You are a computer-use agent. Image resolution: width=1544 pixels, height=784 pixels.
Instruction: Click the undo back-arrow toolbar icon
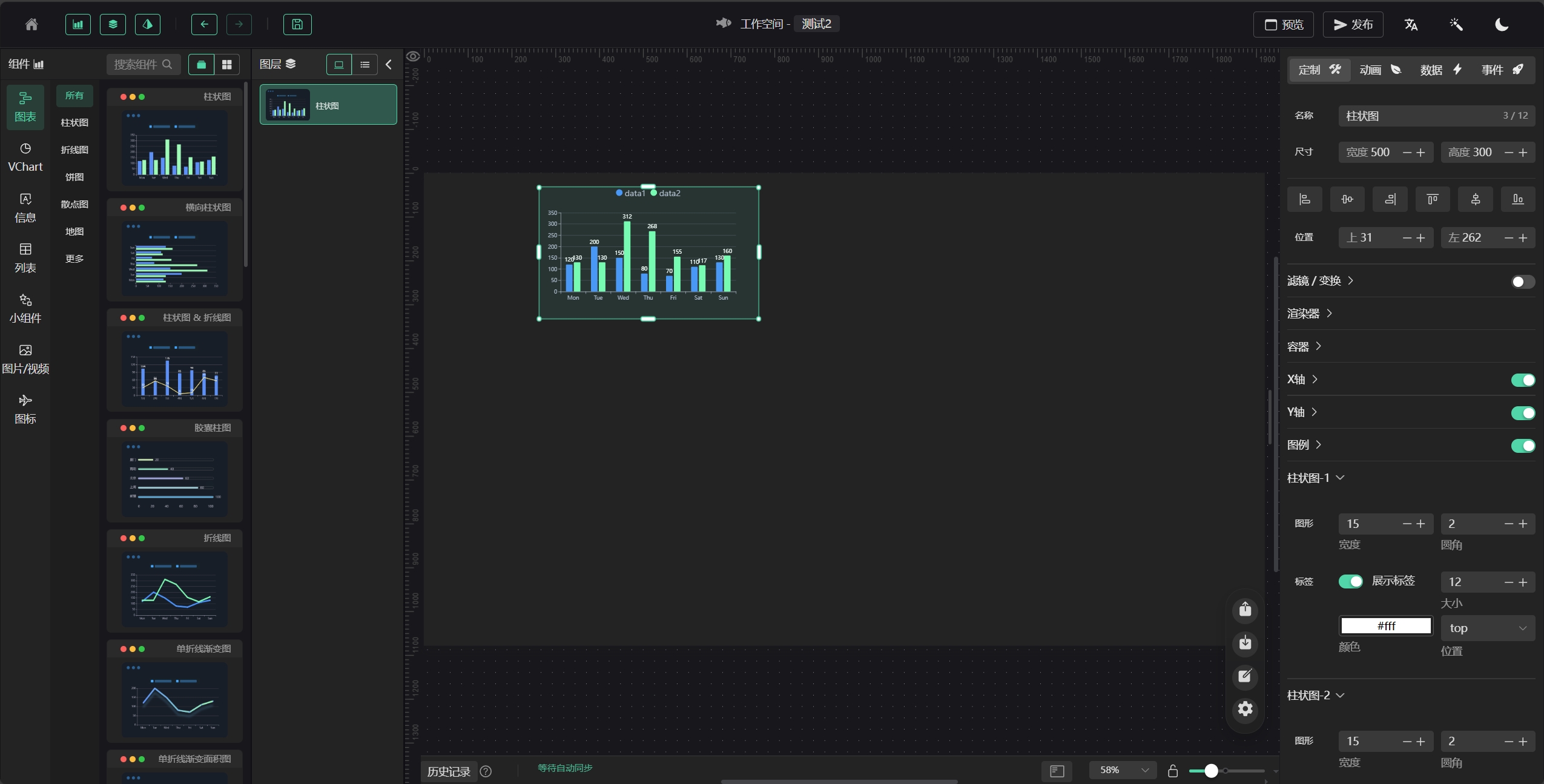pyautogui.click(x=204, y=24)
